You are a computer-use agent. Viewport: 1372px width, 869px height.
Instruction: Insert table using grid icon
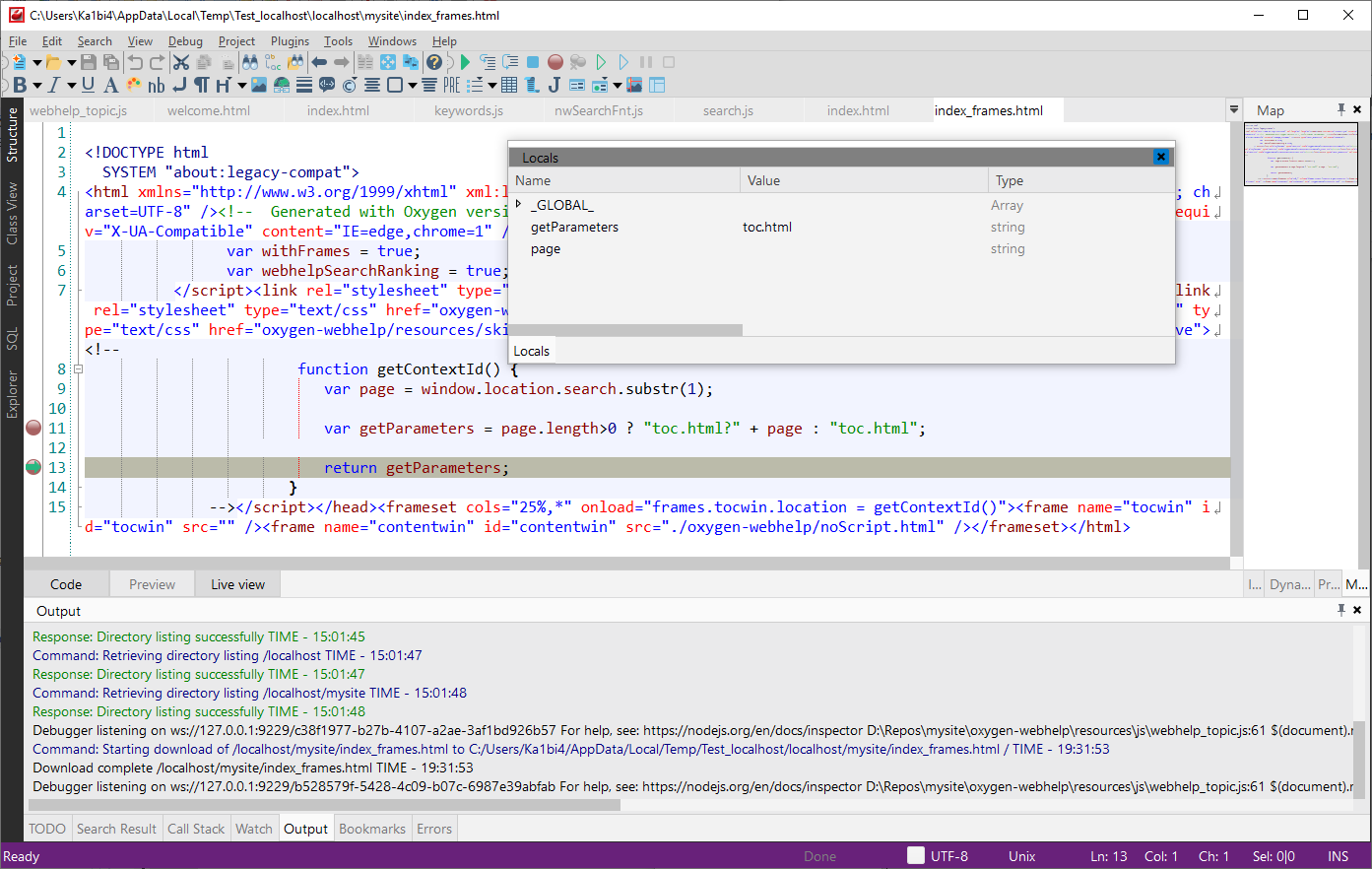508,85
